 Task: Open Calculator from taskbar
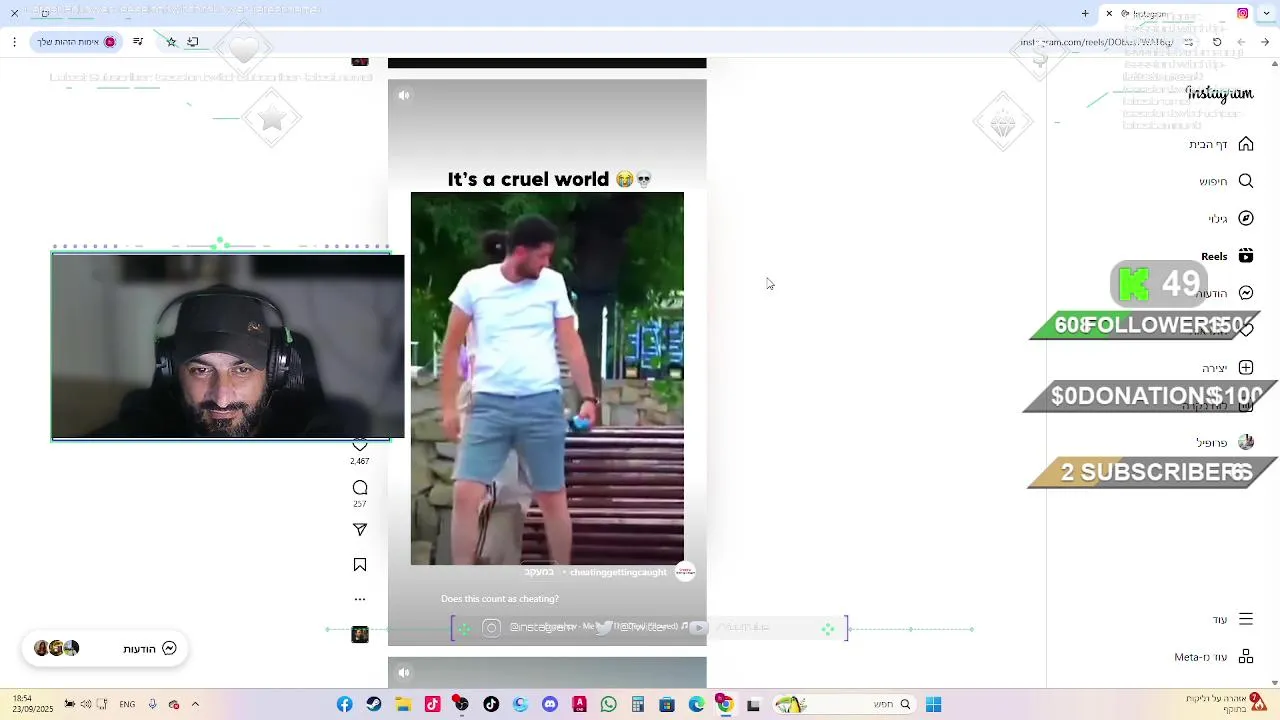click(x=637, y=705)
